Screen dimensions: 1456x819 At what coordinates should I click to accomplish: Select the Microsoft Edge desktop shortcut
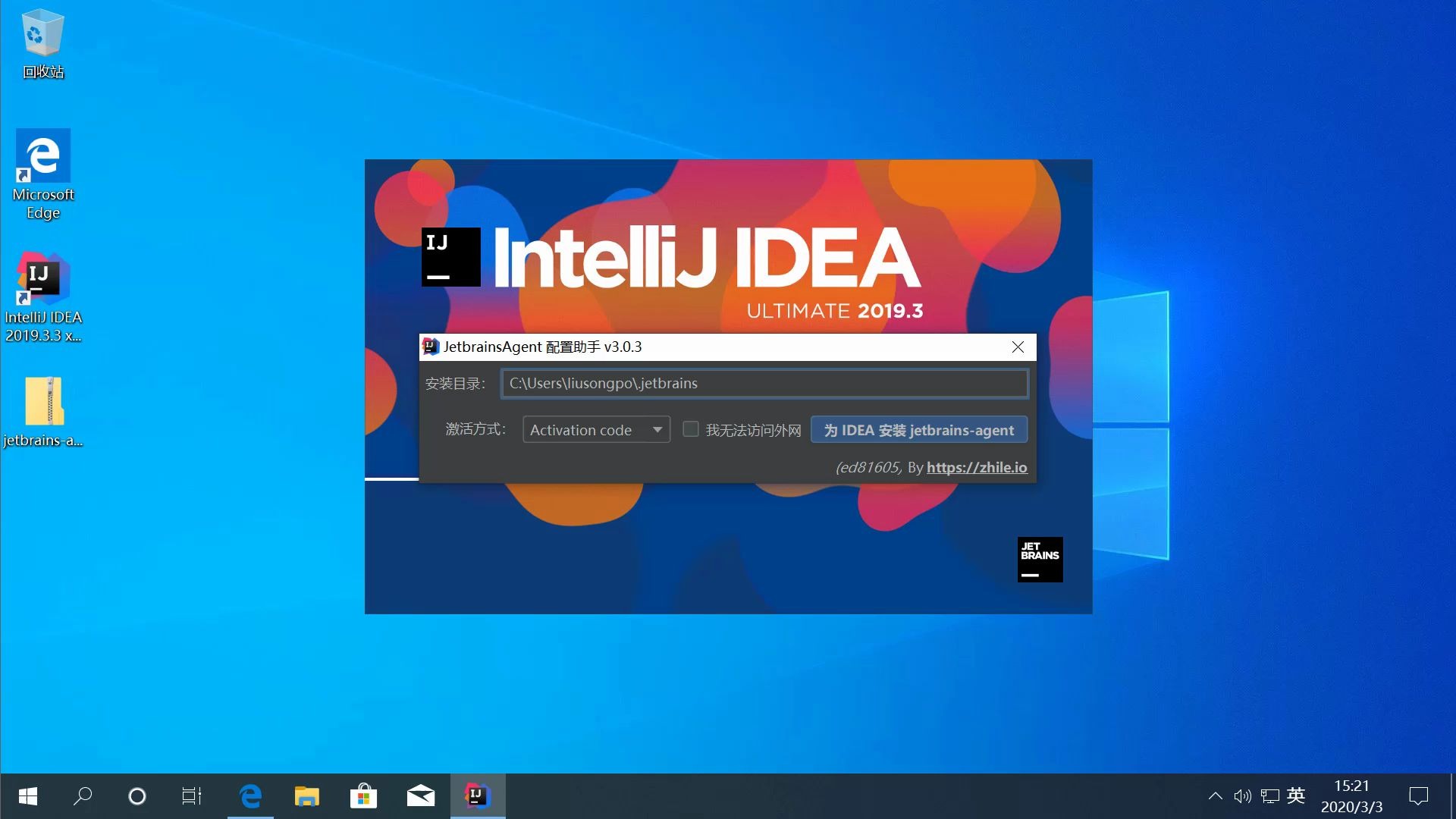tap(43, 174)
